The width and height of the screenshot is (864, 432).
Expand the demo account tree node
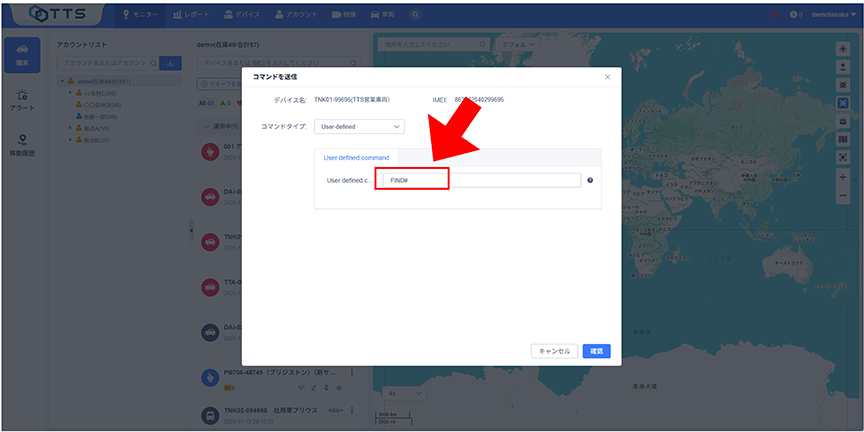(62, 82)
